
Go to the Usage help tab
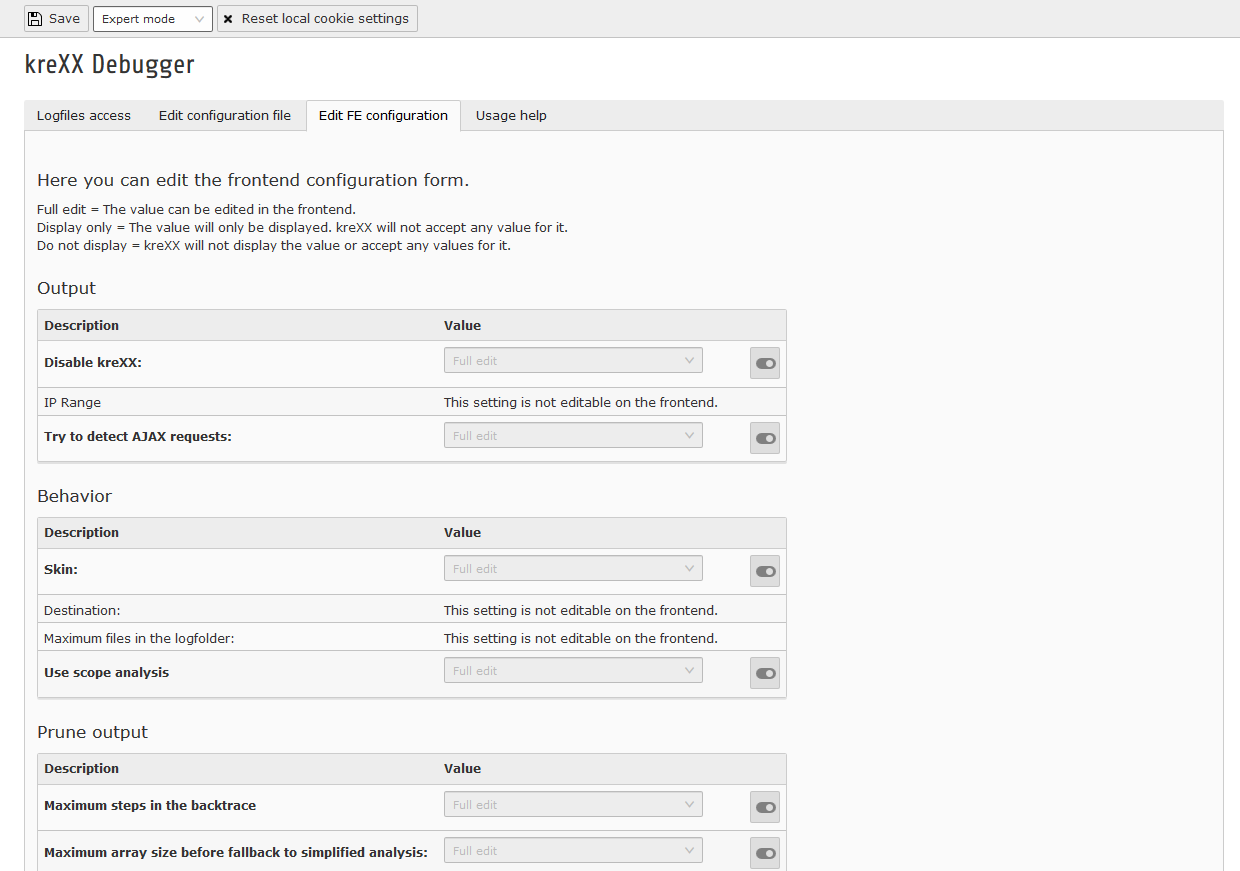pyautogui.click(x=511, y=116)
